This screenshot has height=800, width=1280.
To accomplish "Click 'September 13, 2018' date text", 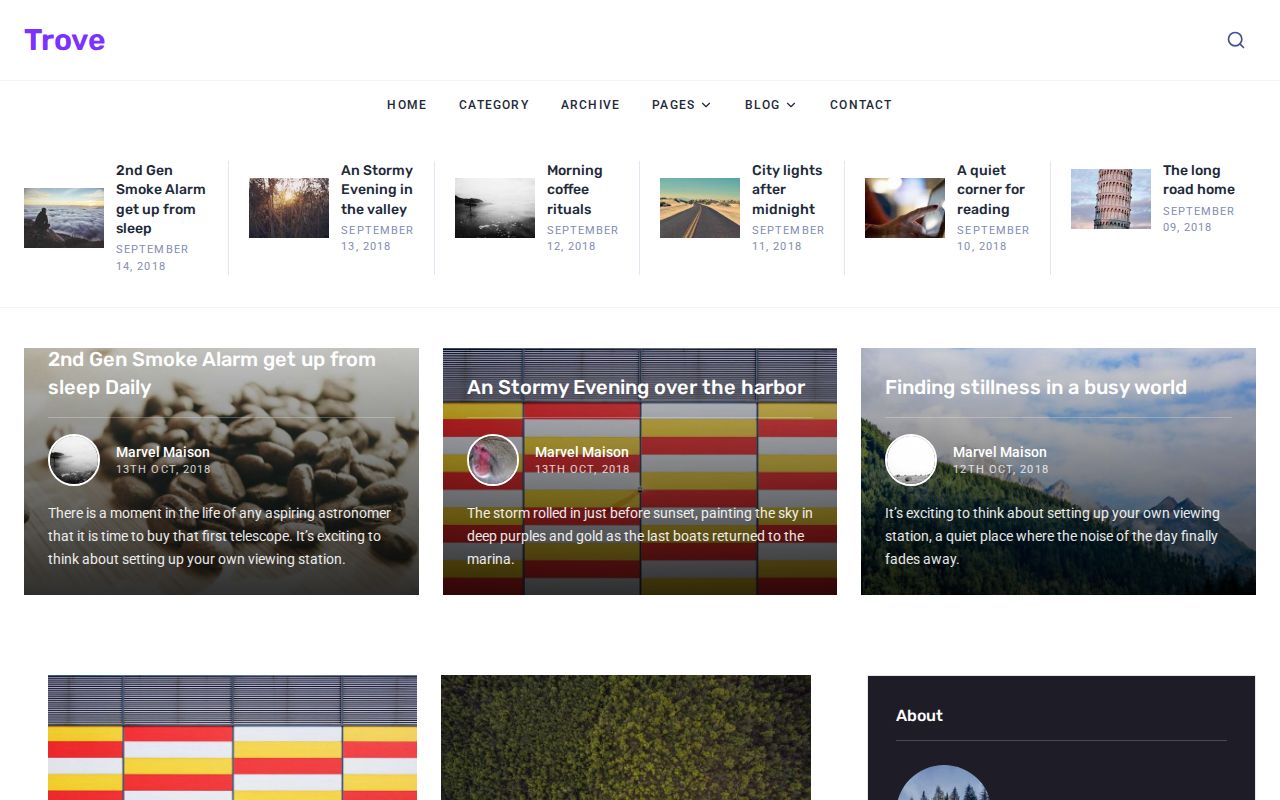I will tap(377, 238).
